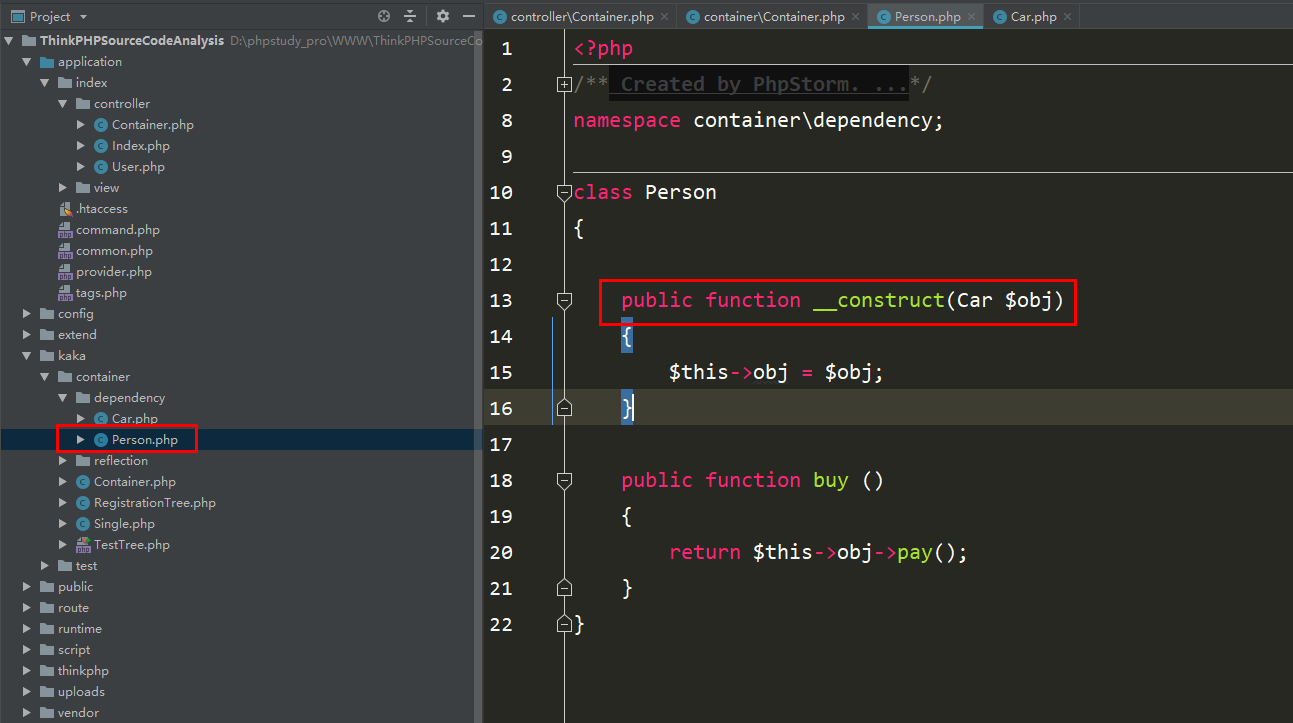The image size is (1293, 723).
Task: Expand the reflection folder
Action: (x=63, y=461)
